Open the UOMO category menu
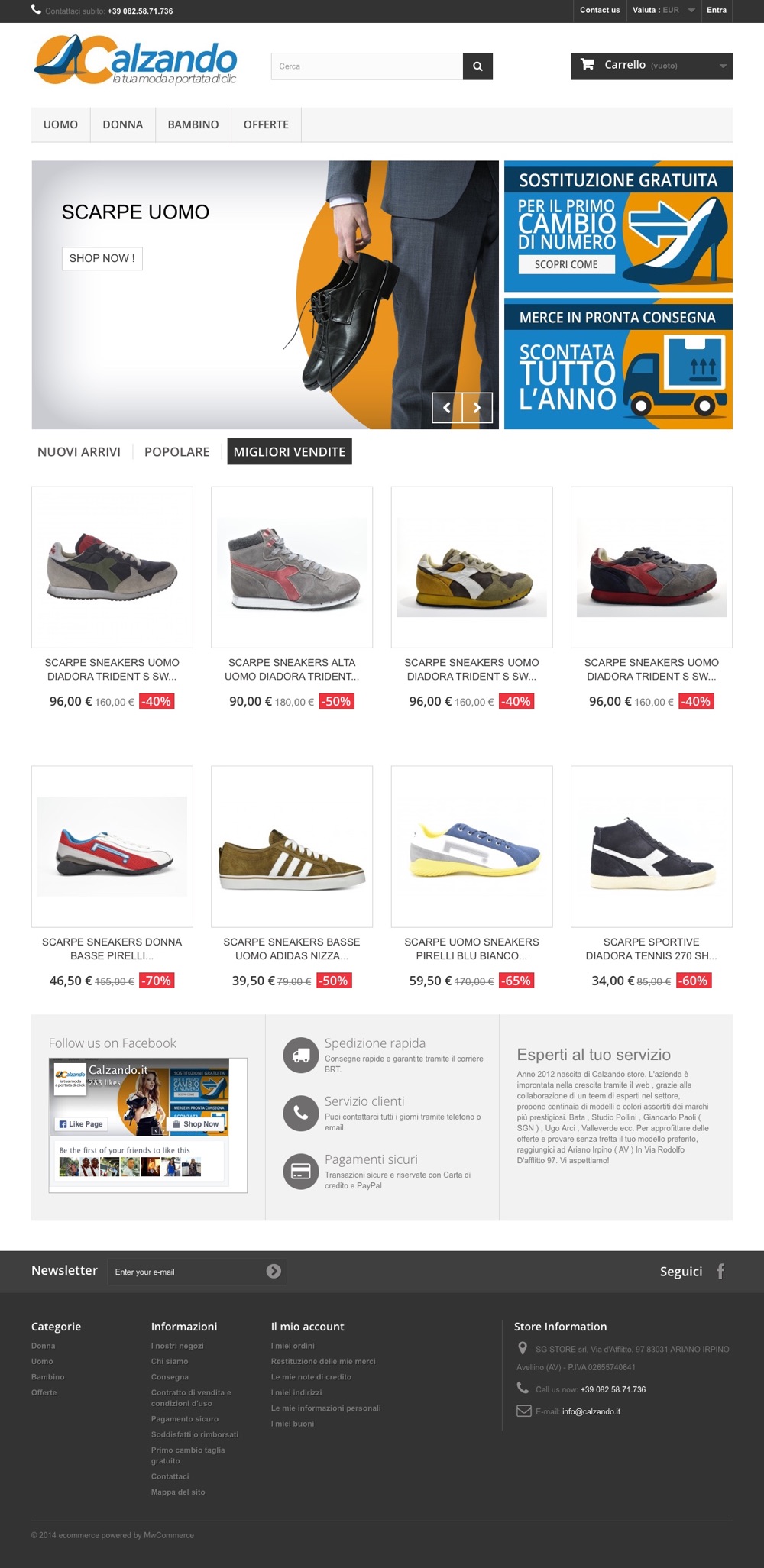The height and width of the screenshot is (1568, 764). click(60, 124)
